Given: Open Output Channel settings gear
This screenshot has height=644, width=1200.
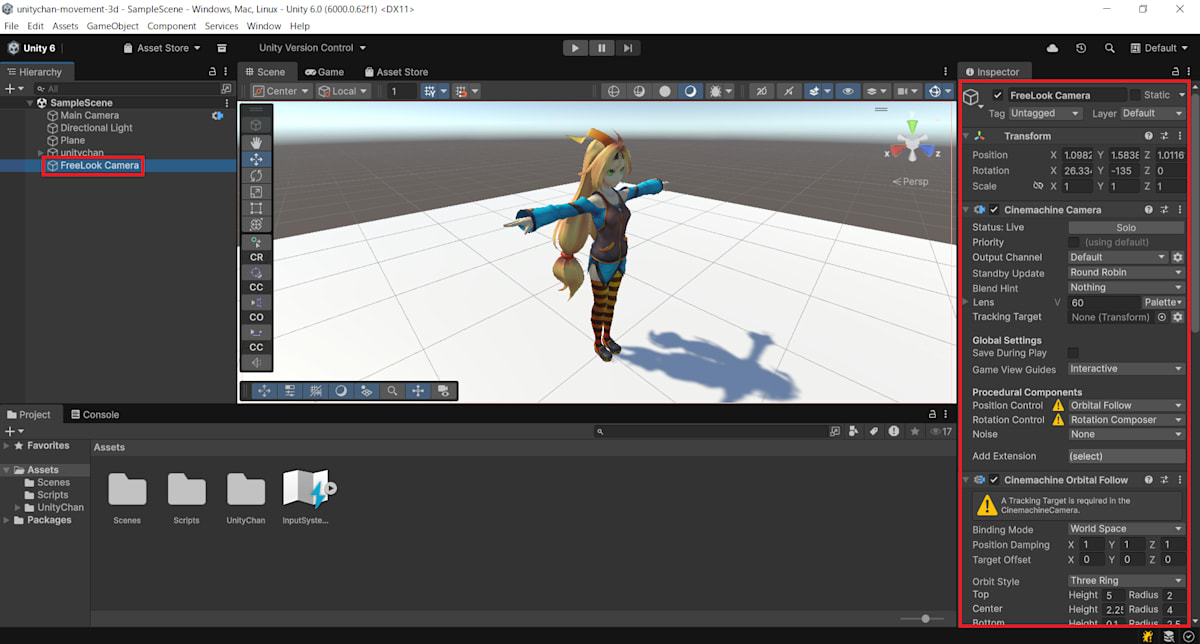Looking at the screenshot, I should pyautogui.click(x=1178, y=257).
